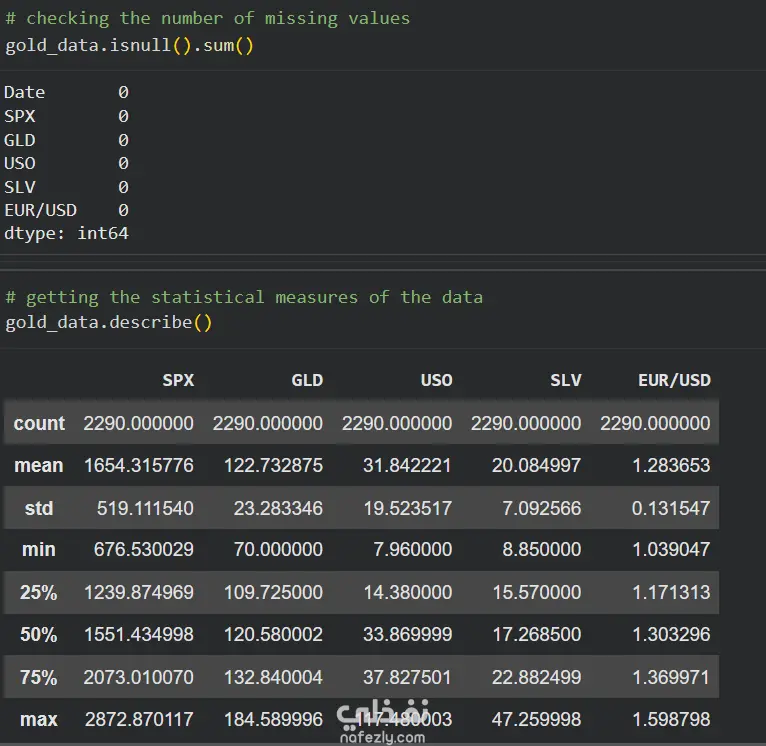Select SPX std value 519.111540
Screen dimensions: 766x746
pyautogui.click(x=145, y=509)
